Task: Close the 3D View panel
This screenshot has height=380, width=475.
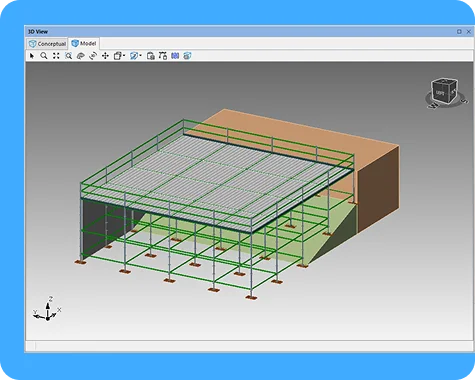Action: pyautogui.click(x=468, y=32)
